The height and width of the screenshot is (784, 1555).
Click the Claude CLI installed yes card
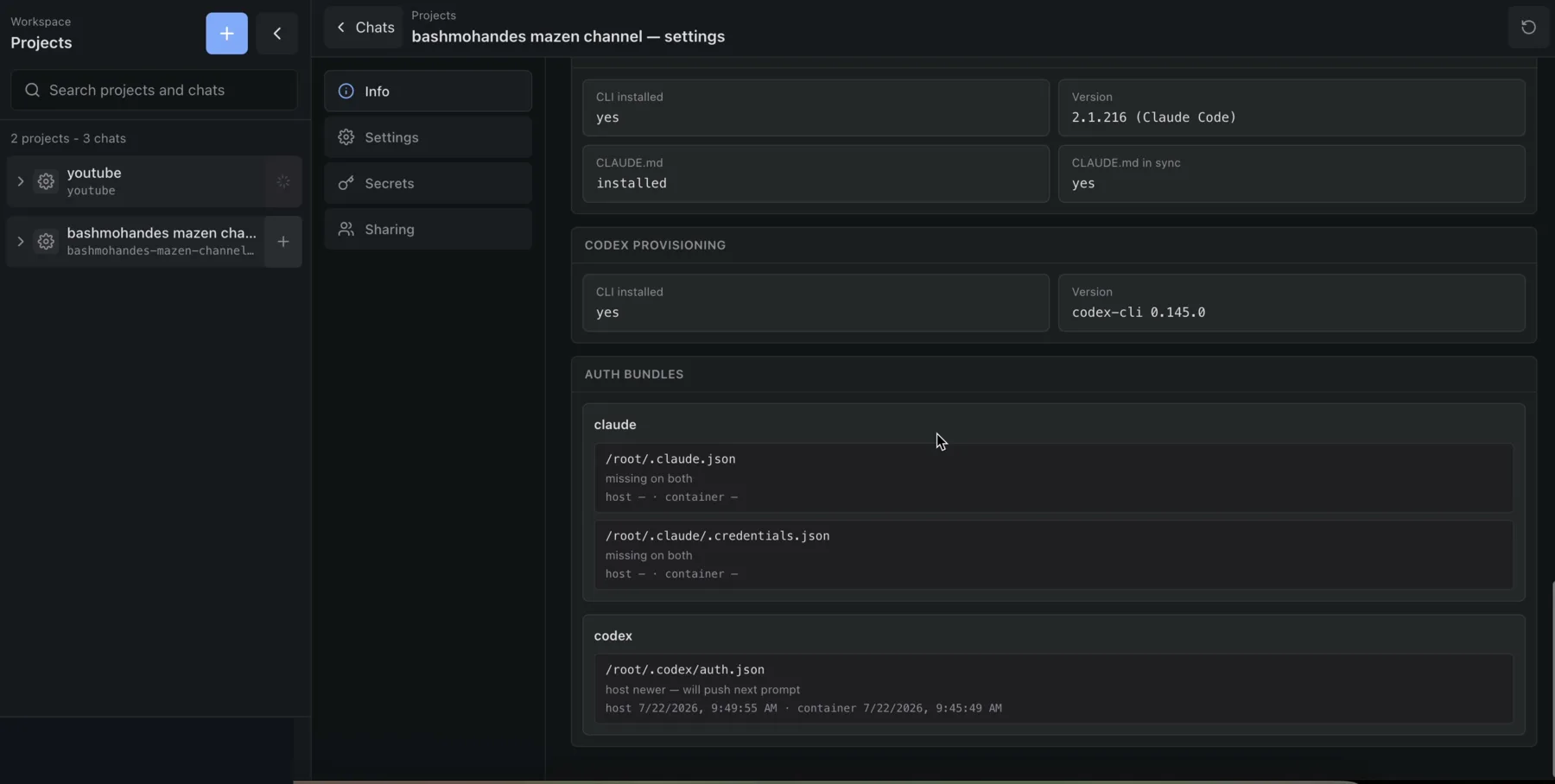tap(816, 108)
